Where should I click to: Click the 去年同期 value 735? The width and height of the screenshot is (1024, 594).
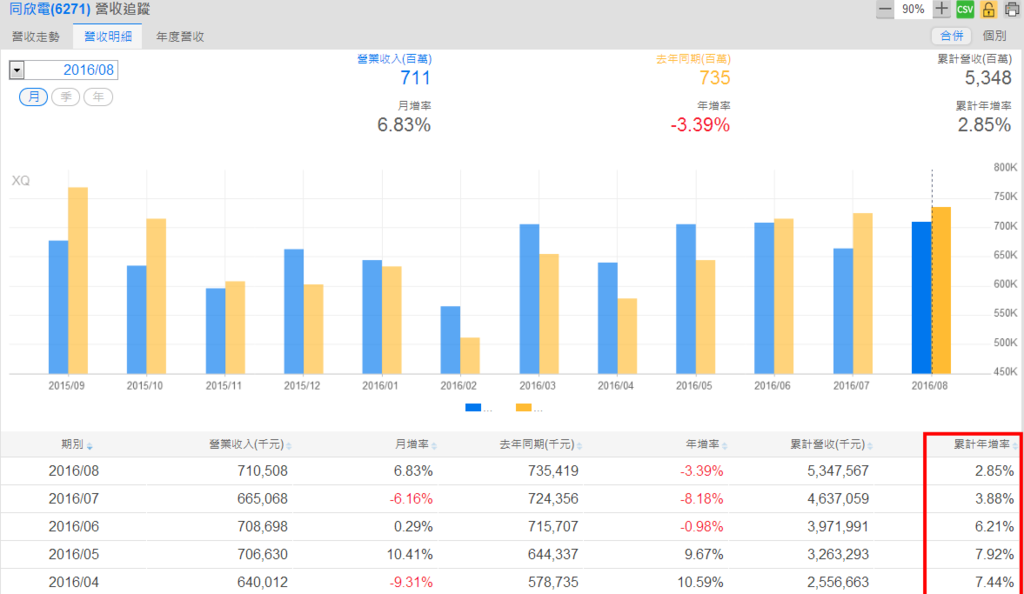(x=714, y=78)
